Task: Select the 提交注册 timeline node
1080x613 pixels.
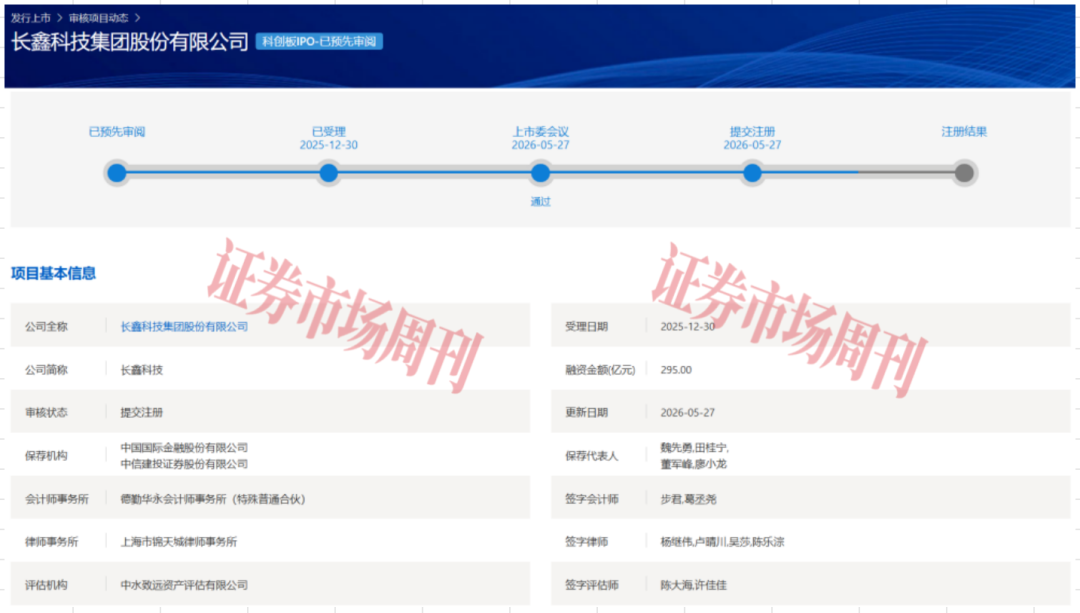Action: (x=752, y=172)
